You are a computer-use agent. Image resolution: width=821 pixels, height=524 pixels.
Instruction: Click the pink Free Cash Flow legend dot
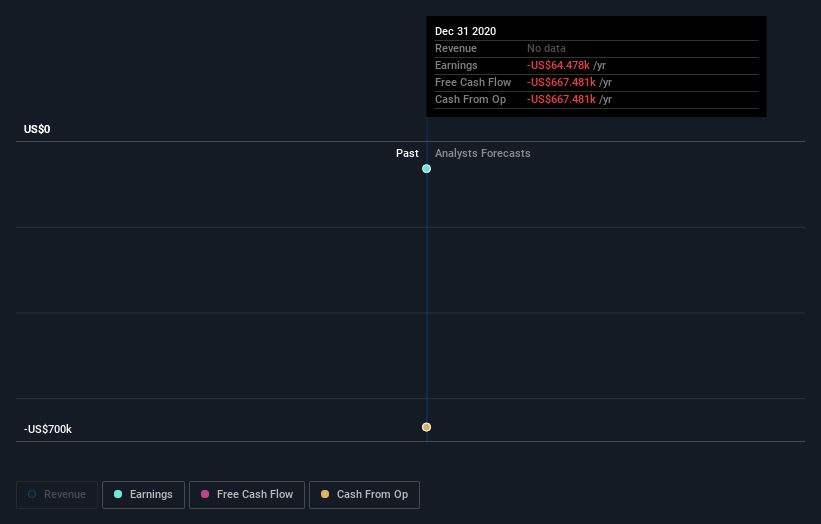pos(205,494)
